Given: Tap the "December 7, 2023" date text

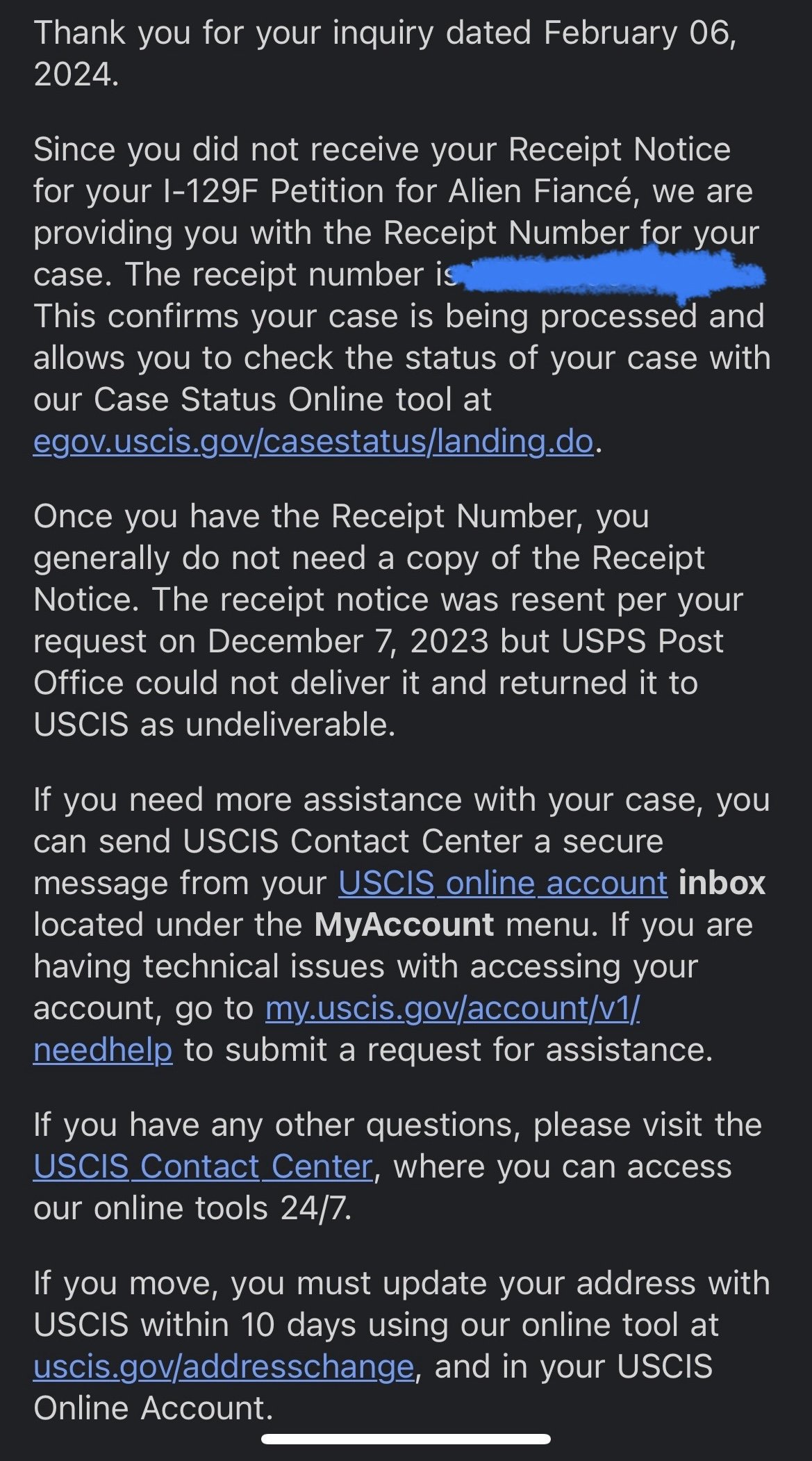Looking at the screenshot, I should [x=347, y=642].
